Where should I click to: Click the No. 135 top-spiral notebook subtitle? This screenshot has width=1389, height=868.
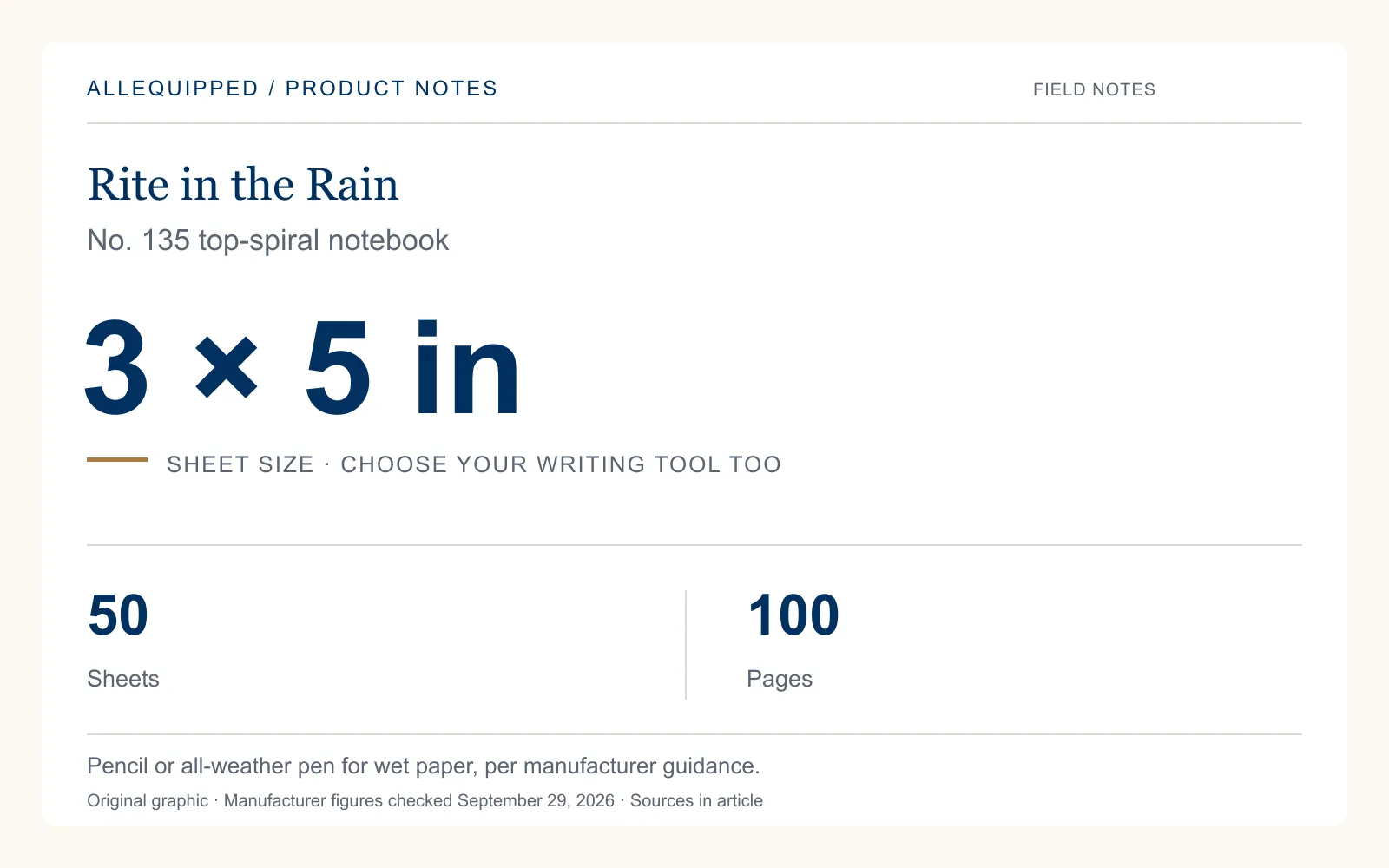[x=268, y=240]
